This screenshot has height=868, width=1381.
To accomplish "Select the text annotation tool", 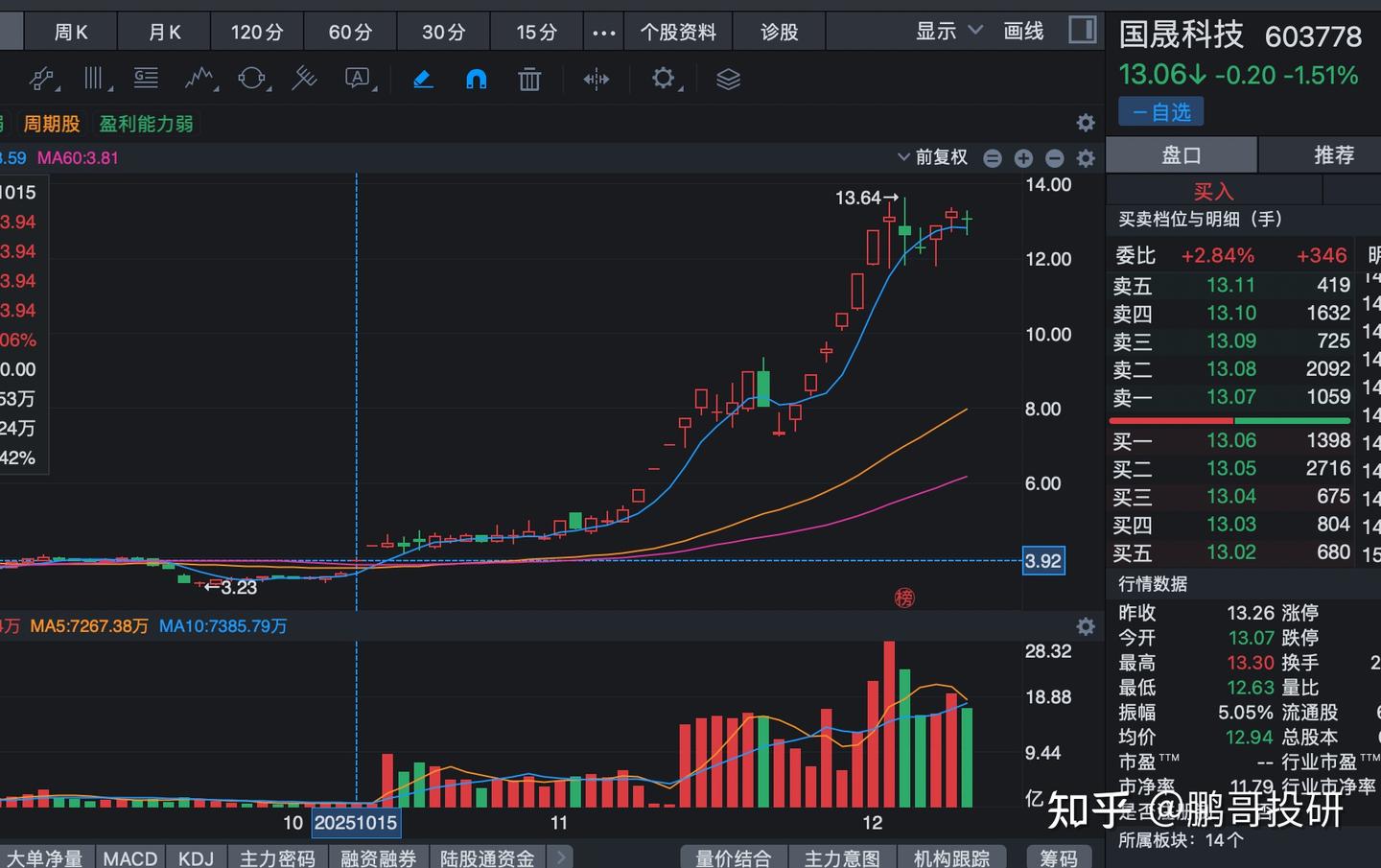I will [x=358, y=79].
